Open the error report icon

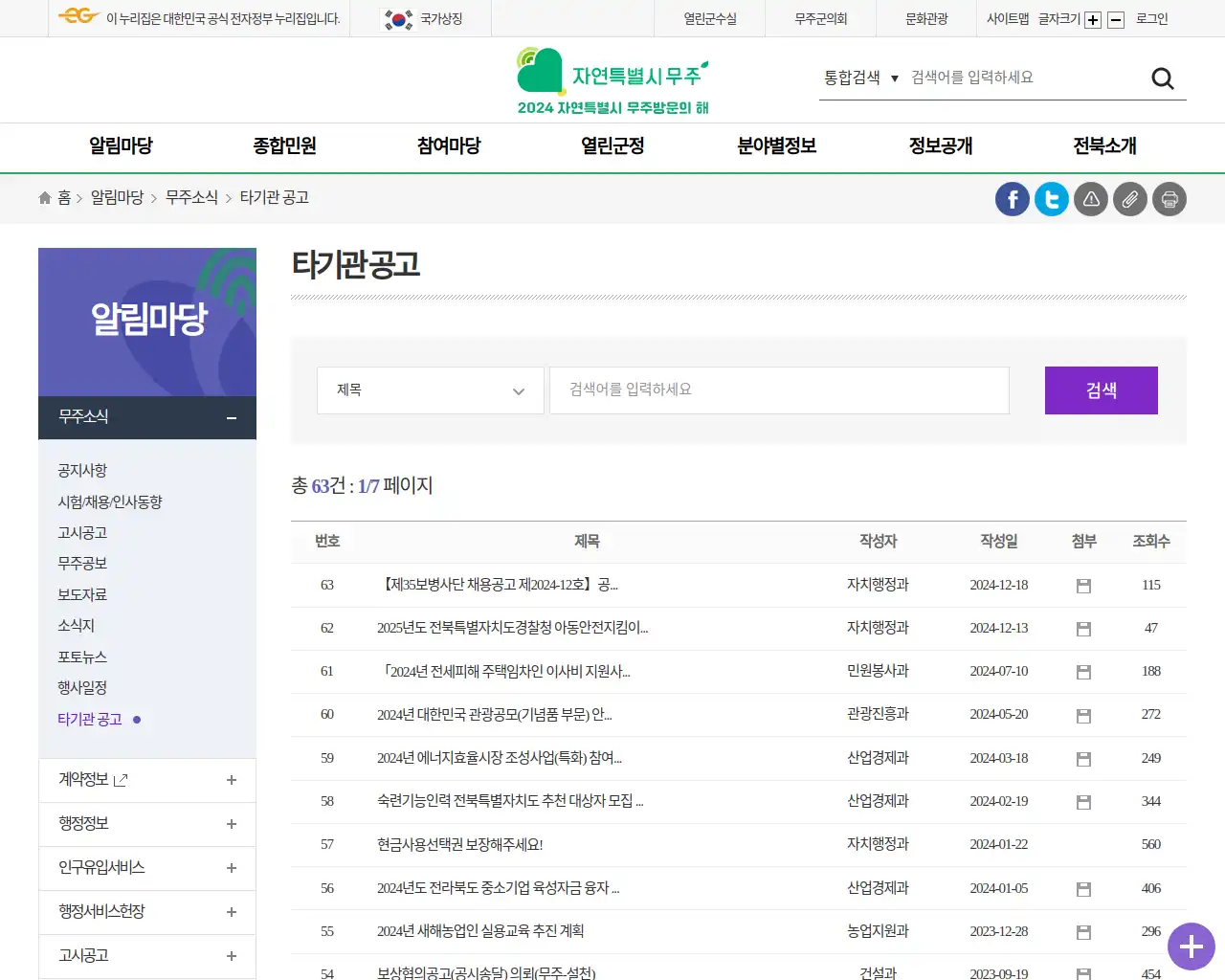pyautogui.click(x=1090, y=199)
